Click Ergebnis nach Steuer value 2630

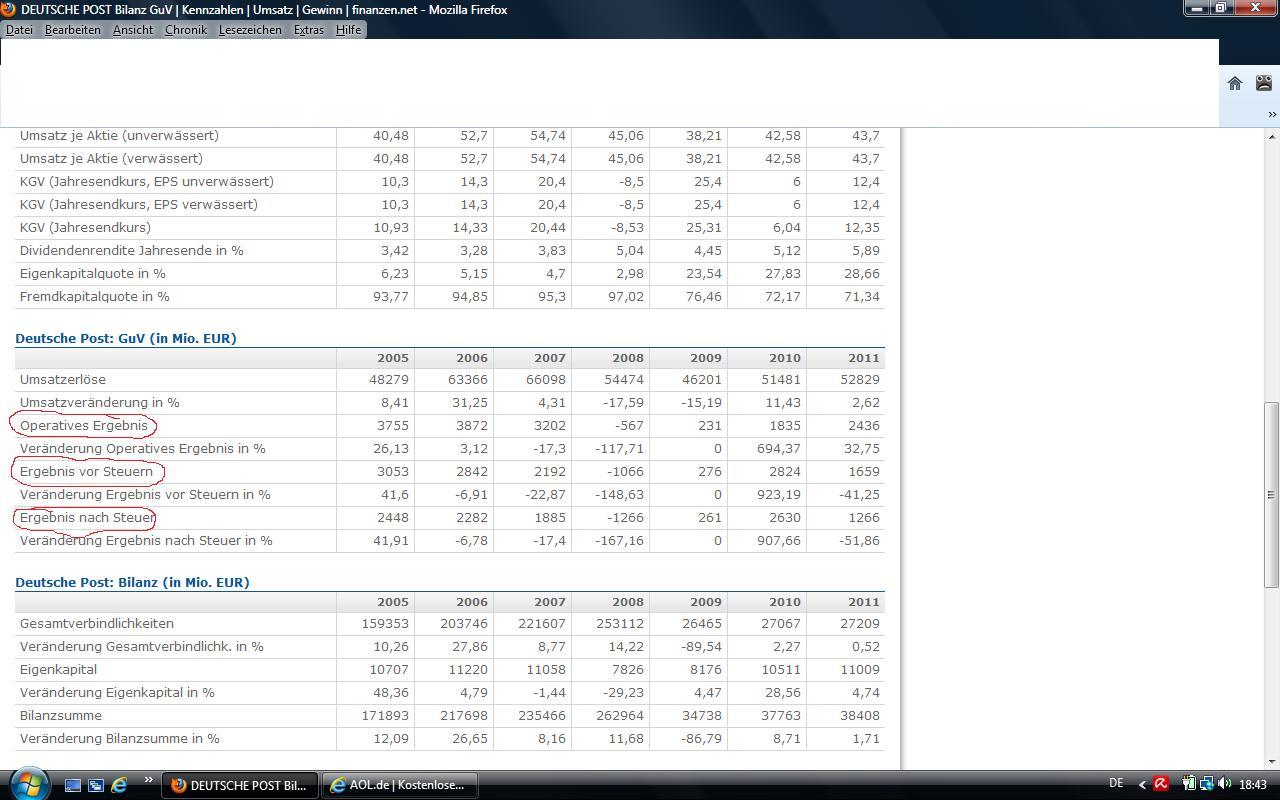[x=784, y=517]
